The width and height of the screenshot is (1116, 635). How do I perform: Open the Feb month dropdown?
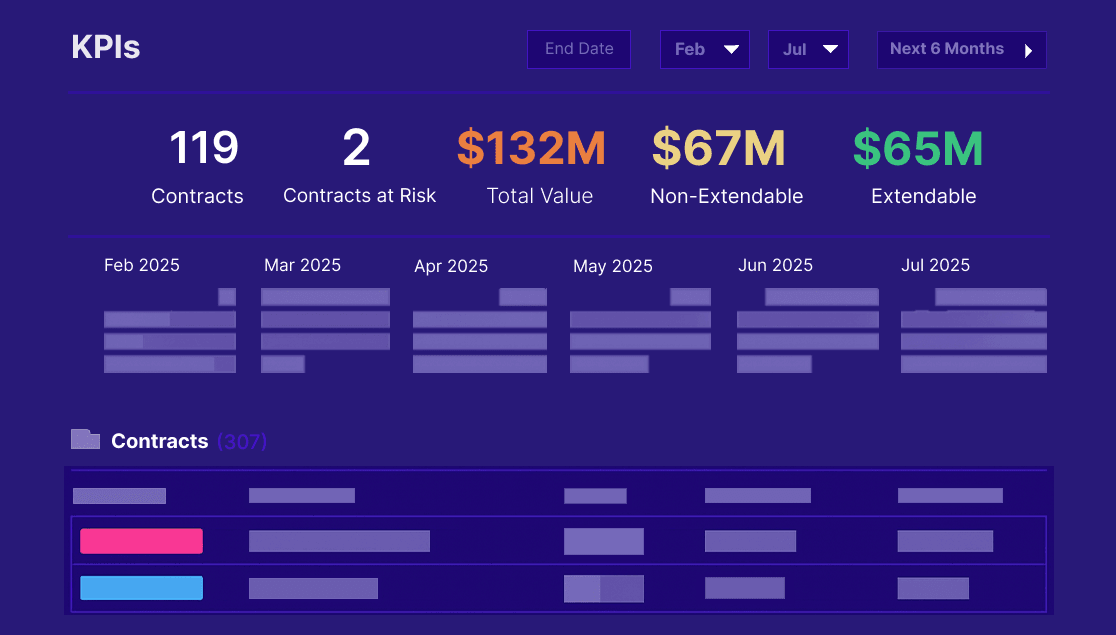[705, 48]
